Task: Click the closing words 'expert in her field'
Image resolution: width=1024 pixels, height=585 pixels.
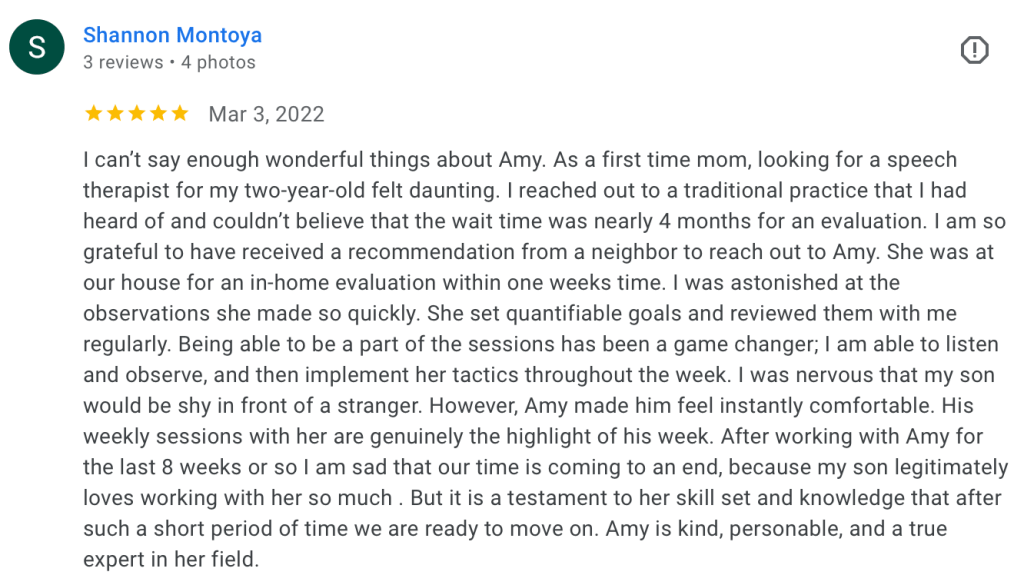Action: point(170,560)
